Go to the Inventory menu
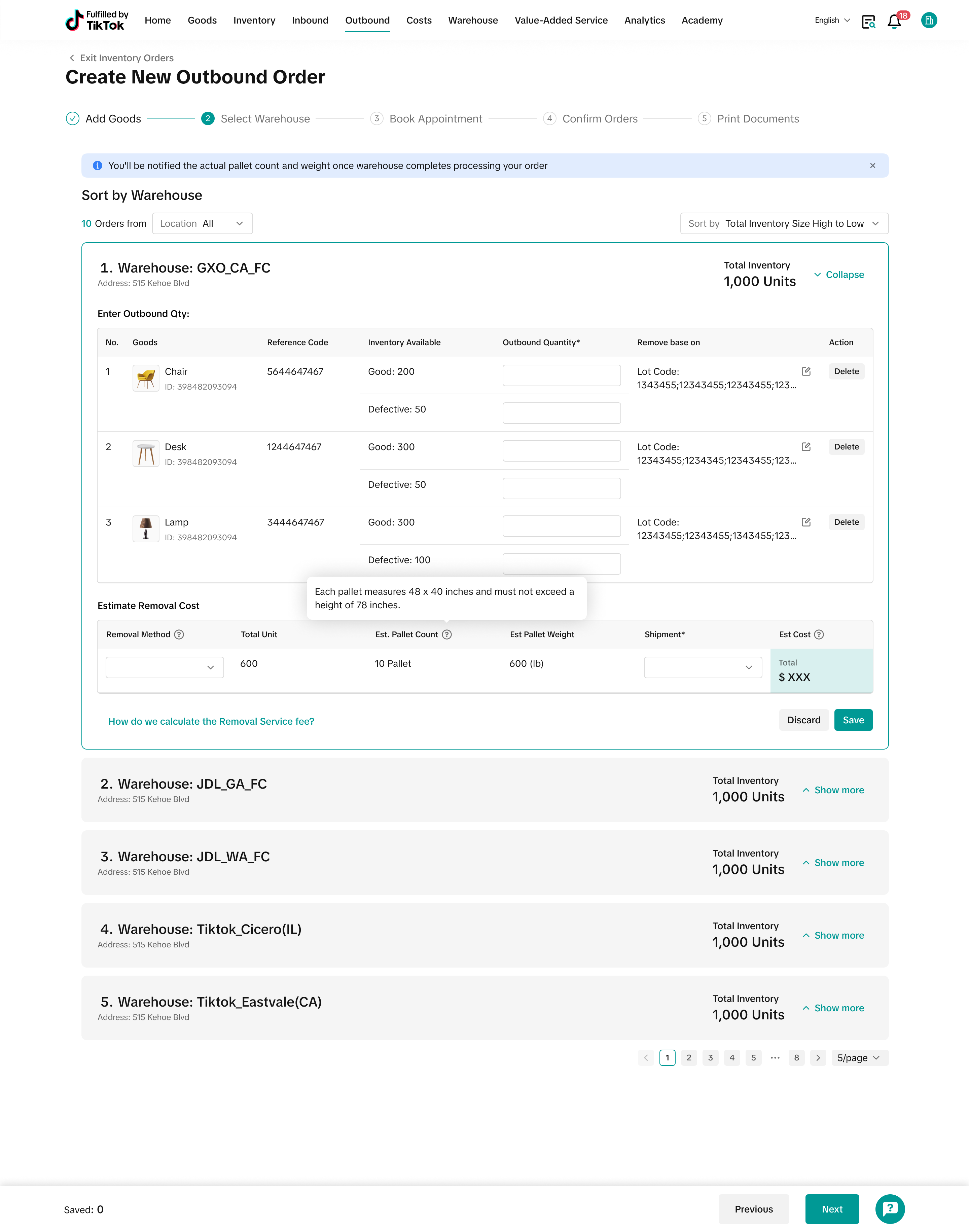 click(254, 21)
